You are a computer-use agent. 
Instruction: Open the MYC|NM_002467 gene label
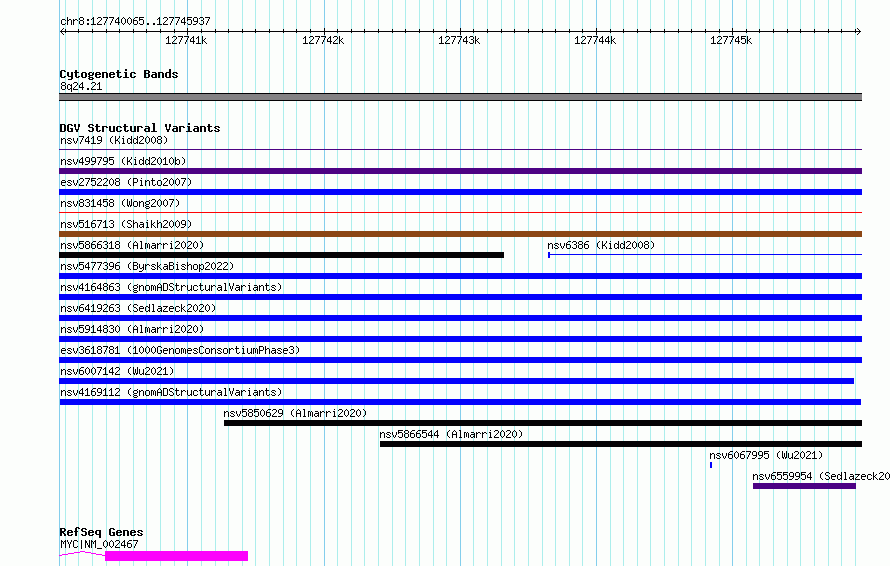99,544
